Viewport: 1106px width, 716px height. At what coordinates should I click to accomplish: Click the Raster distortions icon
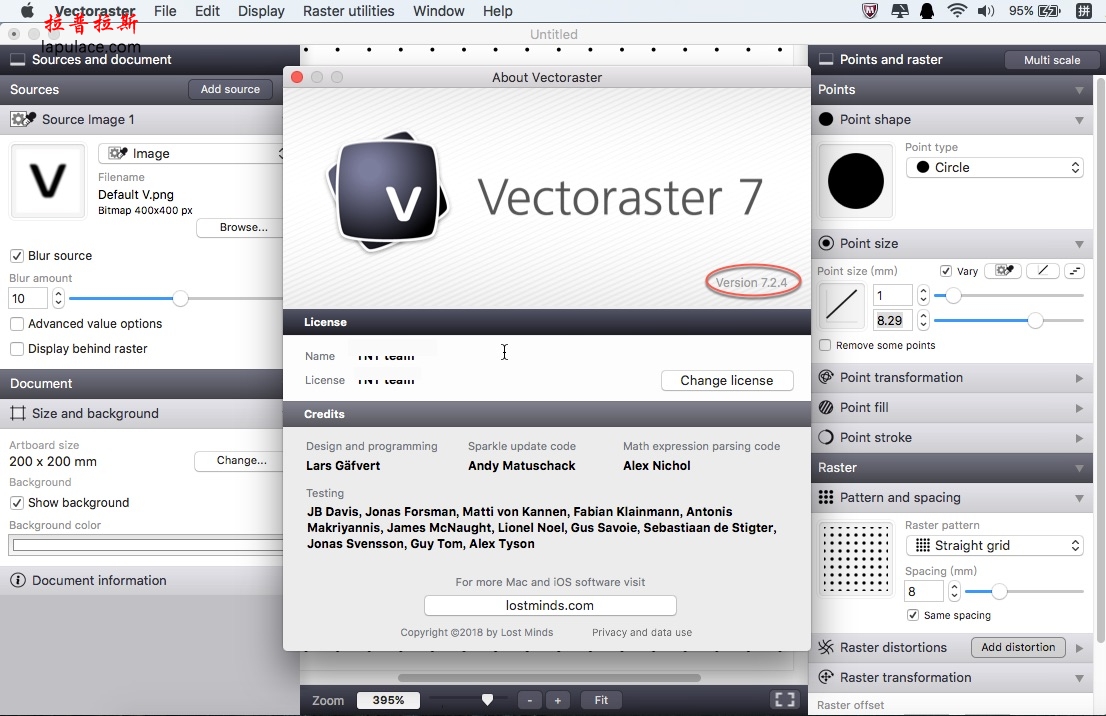coord(826,648)
